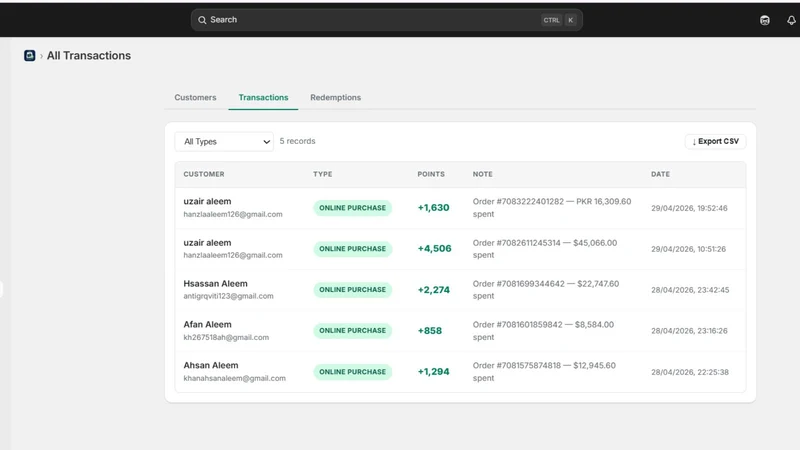800x450 pixels.
Task: Click the +1,294 points value
Action: coord(434,372)
